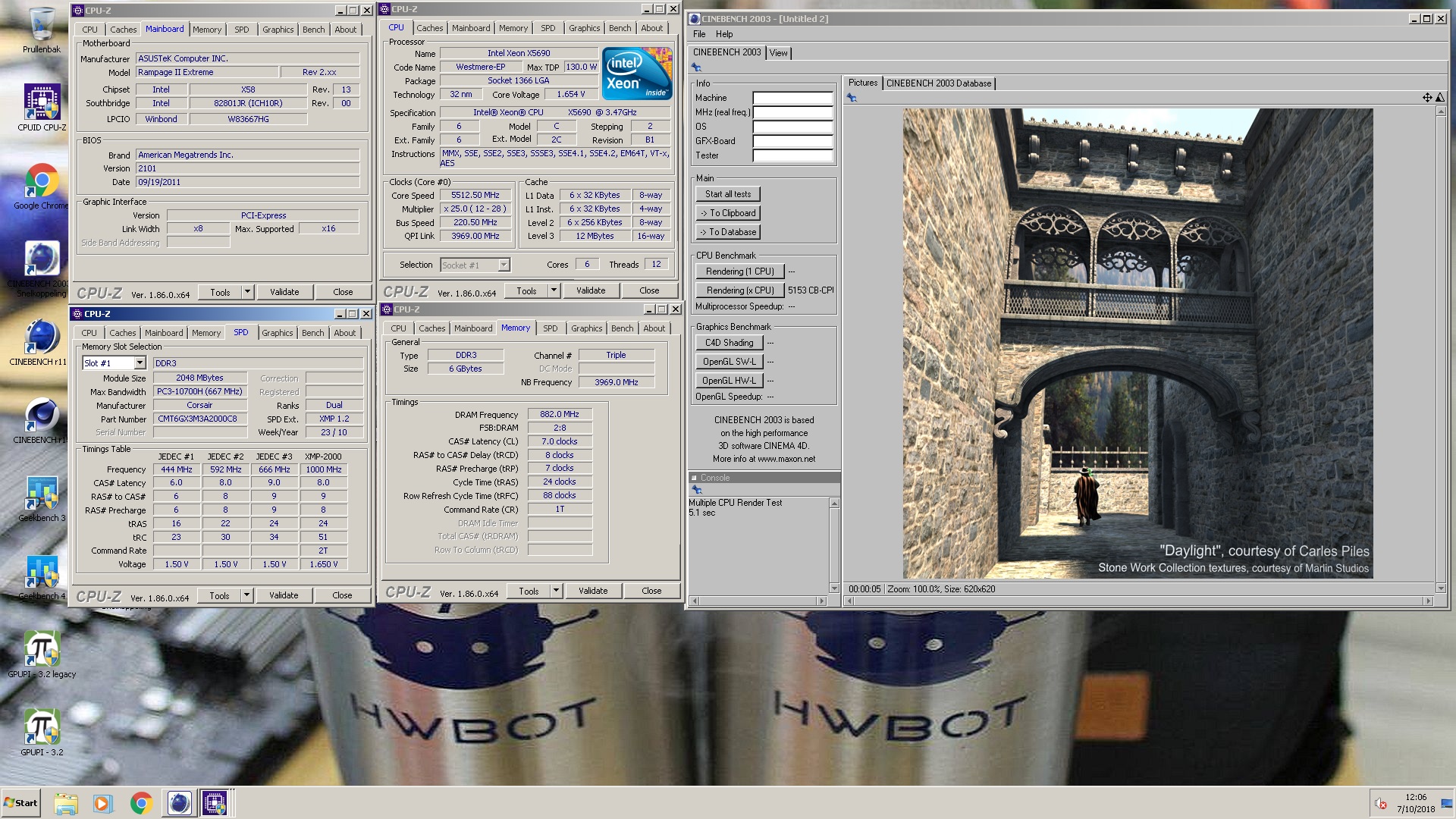The width and height of the screenshot is (1456, 819).
Task: Click horizontal scrollbar under rendered picture
Action: tap(1139, 601)
